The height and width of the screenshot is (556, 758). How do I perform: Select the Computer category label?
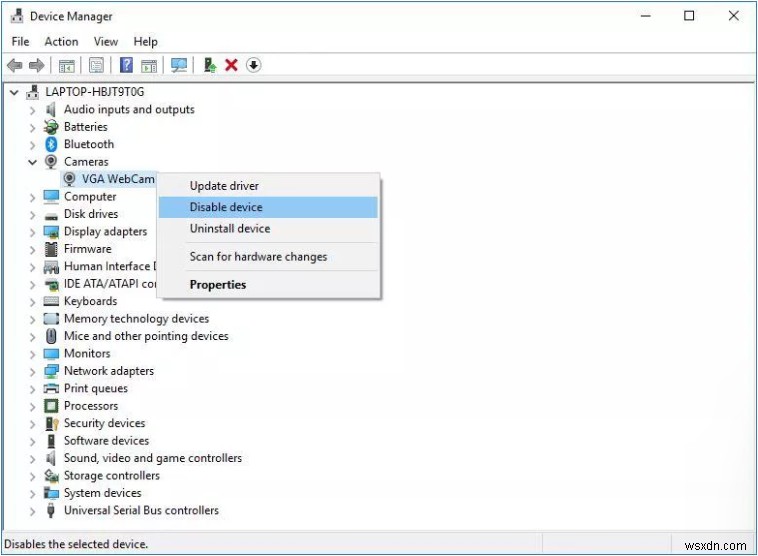90,197
